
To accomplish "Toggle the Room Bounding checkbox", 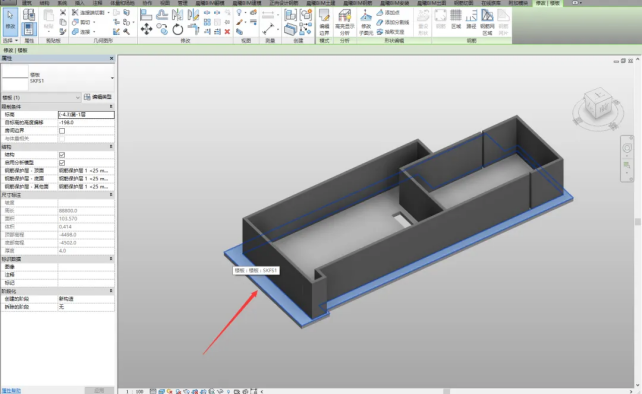I will (x=62, y=131).
